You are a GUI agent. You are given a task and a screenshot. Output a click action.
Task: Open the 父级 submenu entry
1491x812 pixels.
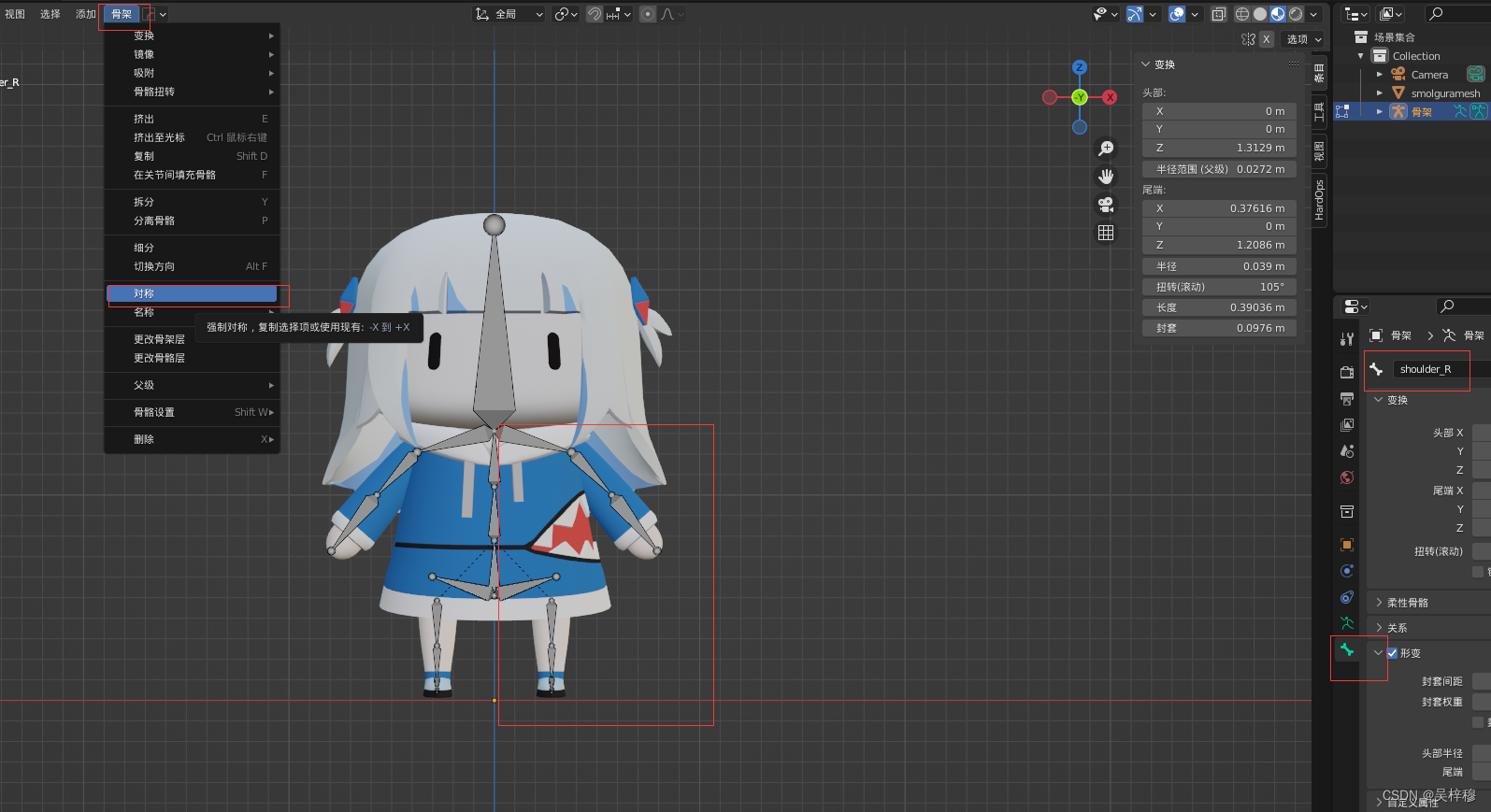pyautogui.click(x=192, y=385)
